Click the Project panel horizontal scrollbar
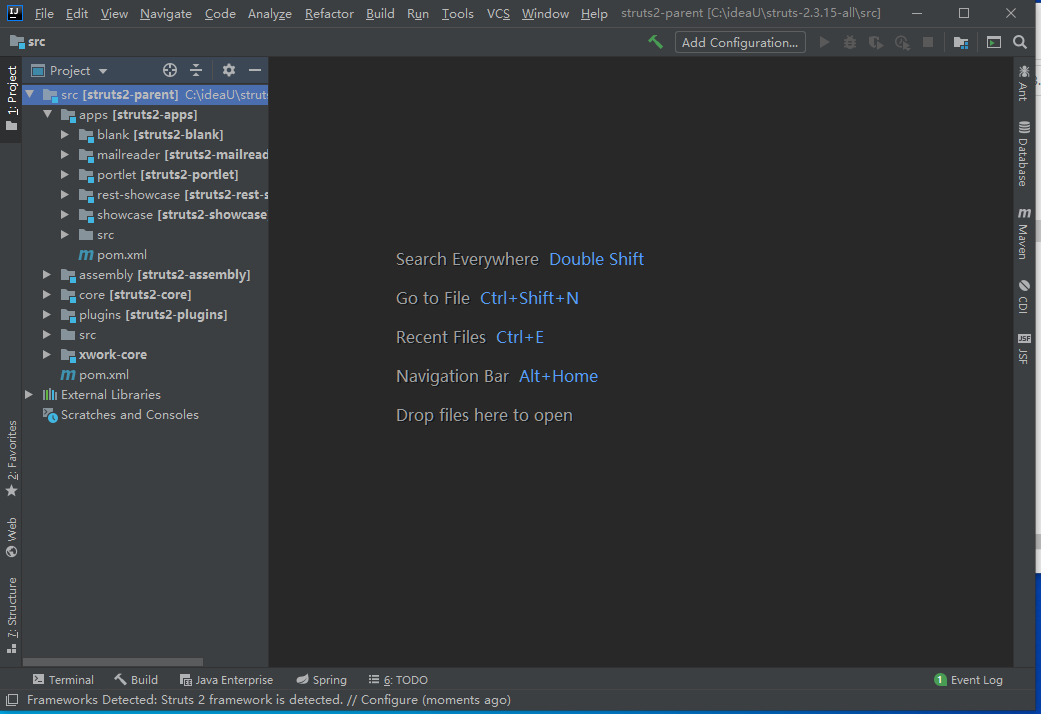The height and width of the screenshot is (714, 1041). [x=113, y=662]
